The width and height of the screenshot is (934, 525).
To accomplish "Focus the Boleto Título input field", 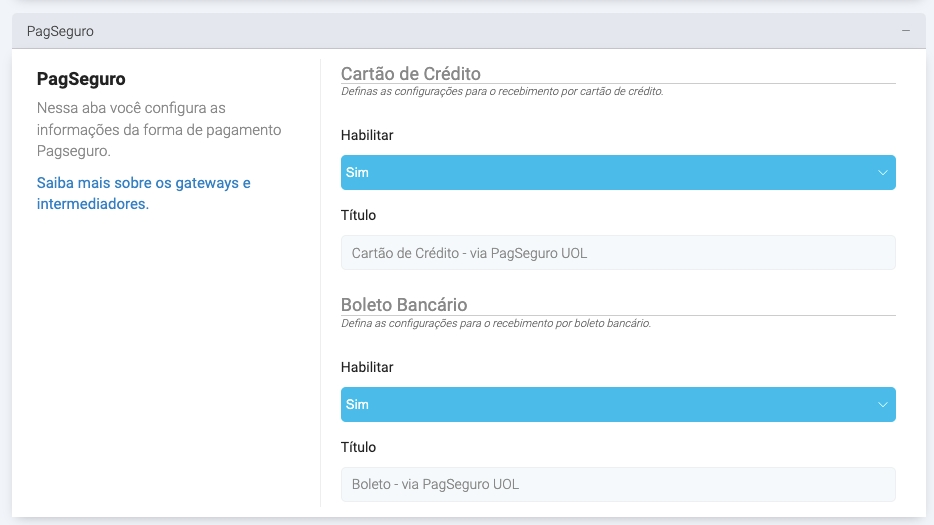I will 617,485.
